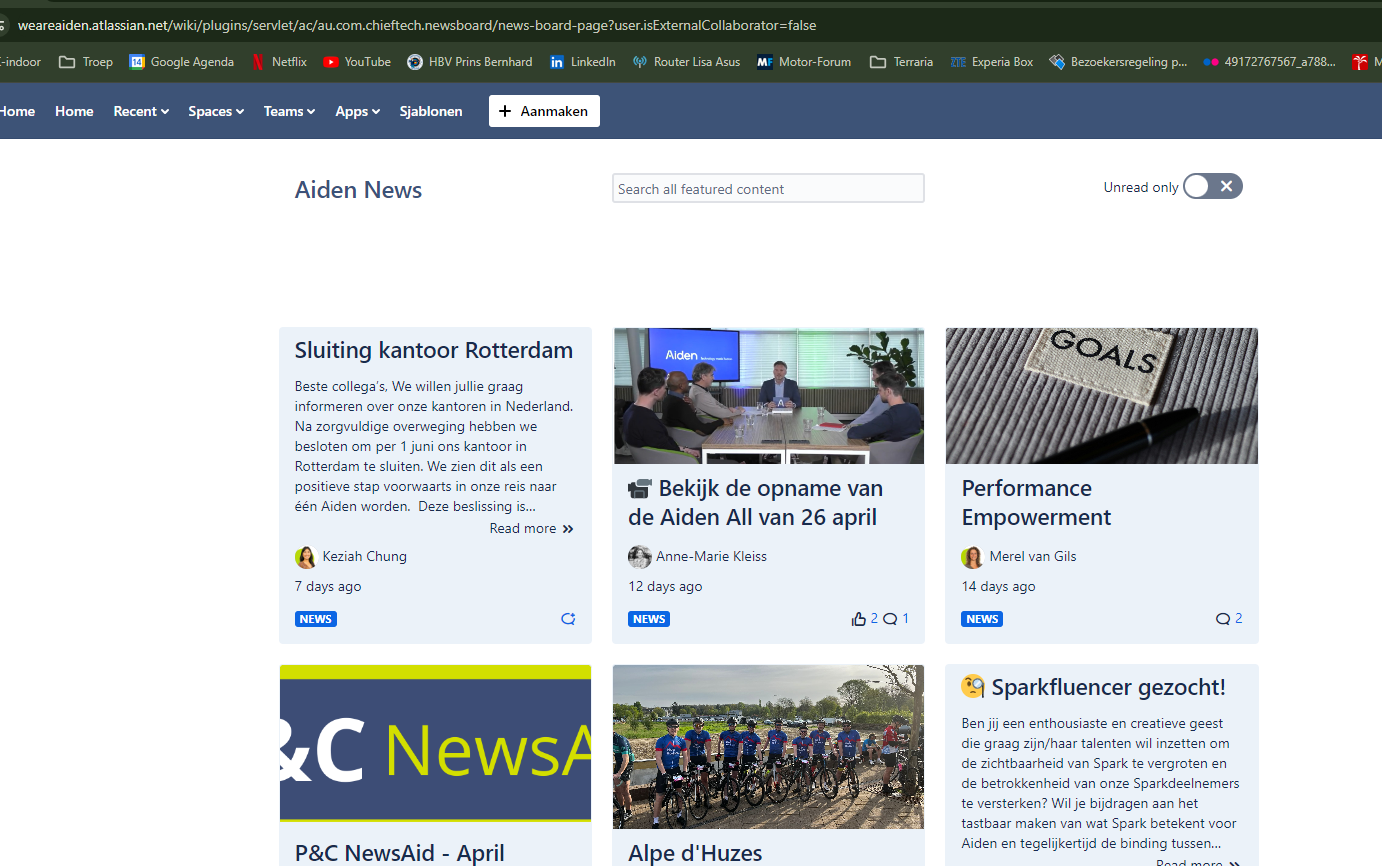Screen dimensions: 1382x866
Task: Click the Bezoekersregeling bookmark icon
Action: point(1057,62)
